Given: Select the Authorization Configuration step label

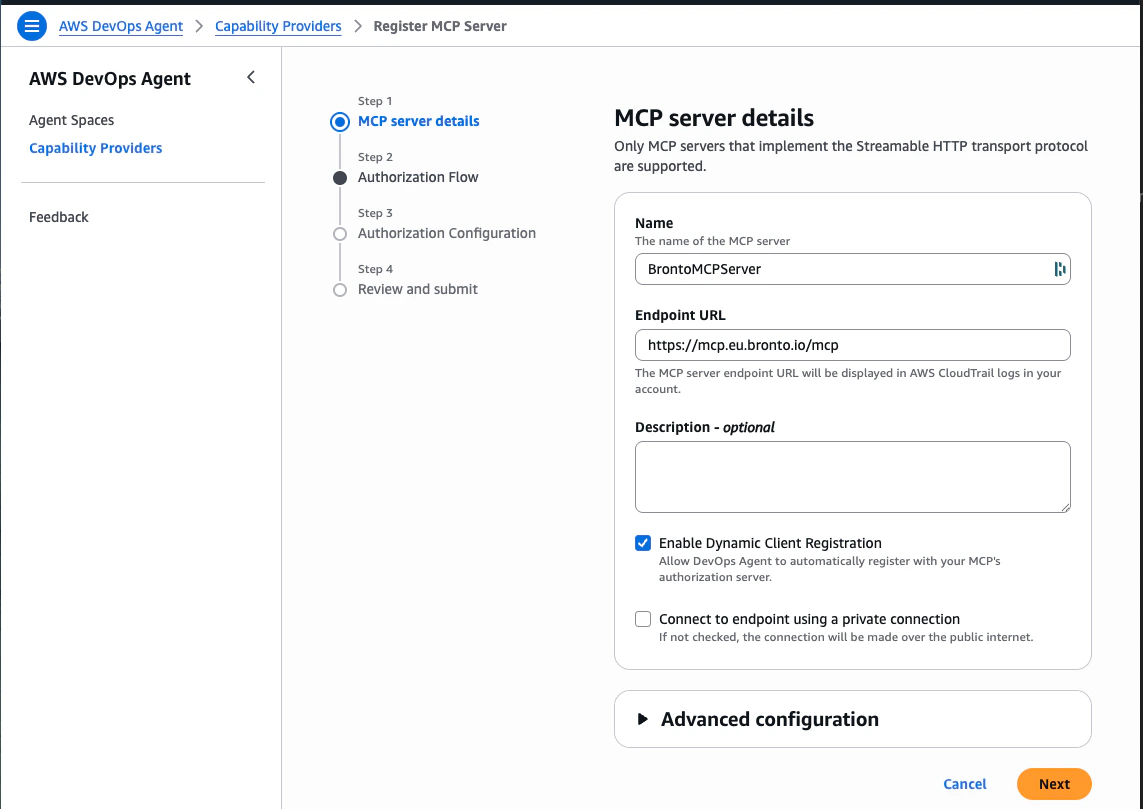Looking at the screenshot, I should coord(447,233).
